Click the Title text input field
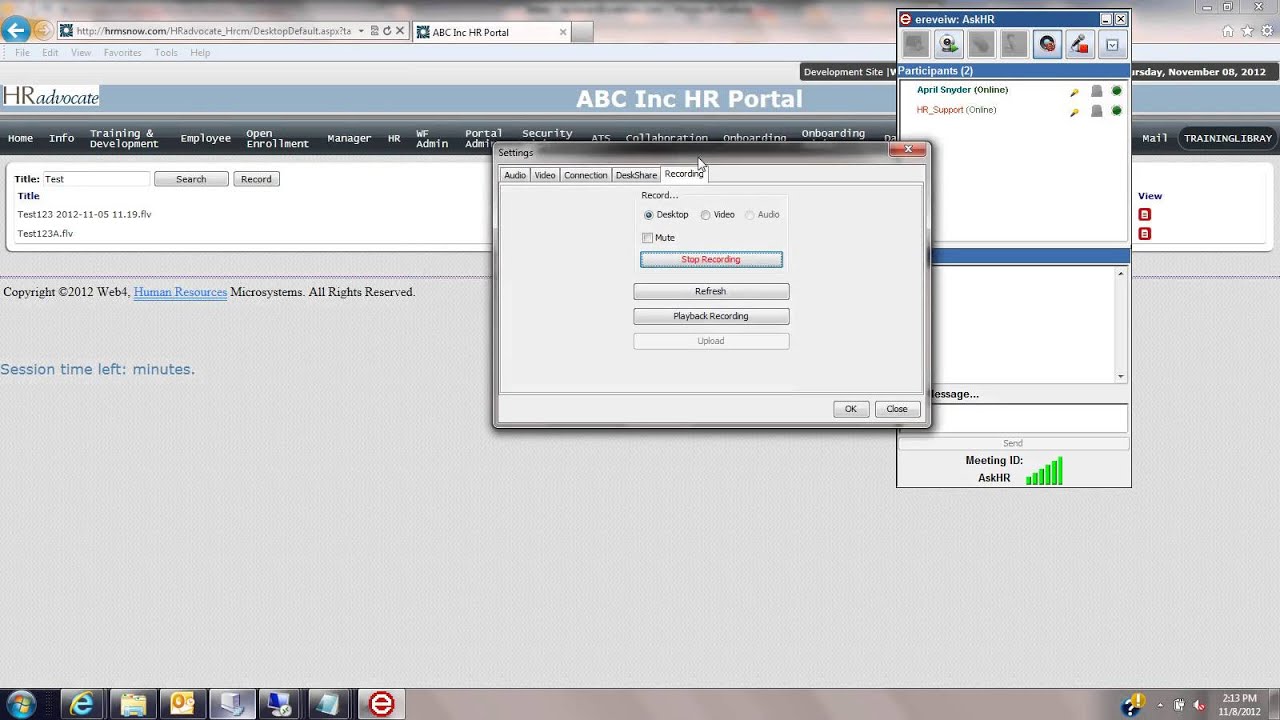Screen dimensions: 1280x720 click(x=96, y=179)
